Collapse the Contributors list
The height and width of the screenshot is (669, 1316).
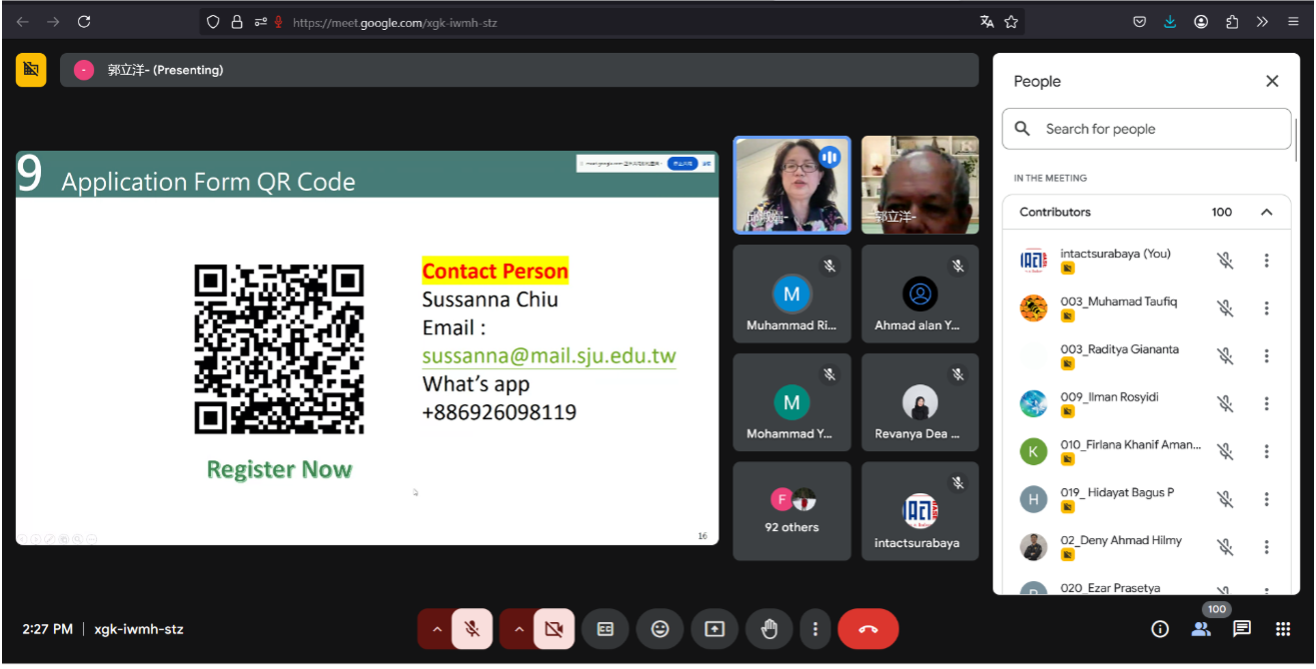pyautogui.click(x=1266, y=212)
